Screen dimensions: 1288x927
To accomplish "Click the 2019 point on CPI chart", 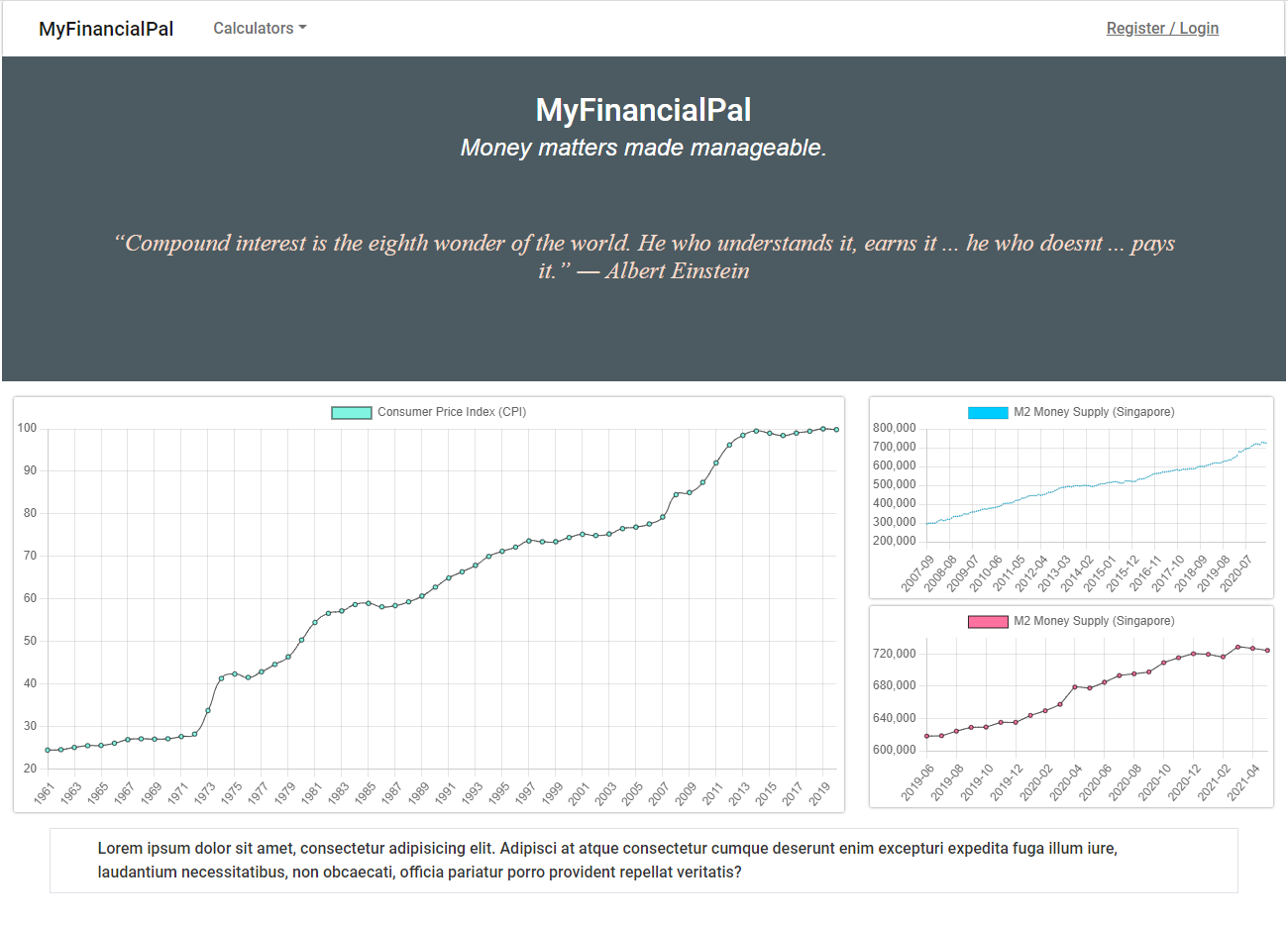I will [823, 429].
